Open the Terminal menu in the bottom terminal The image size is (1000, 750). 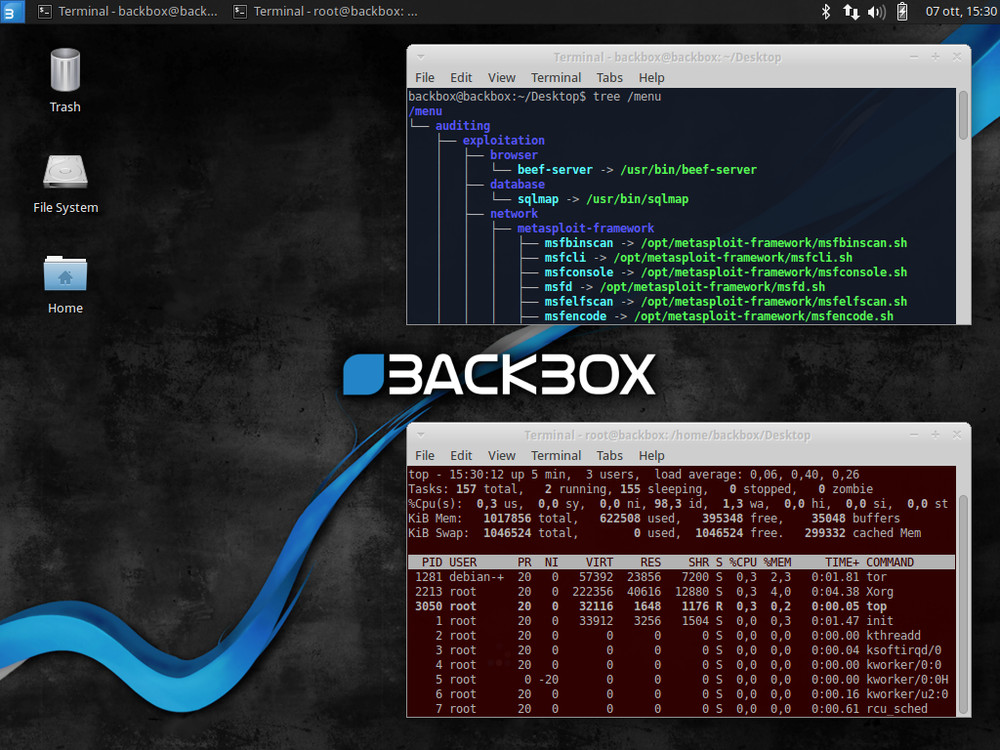pos(555,455)
